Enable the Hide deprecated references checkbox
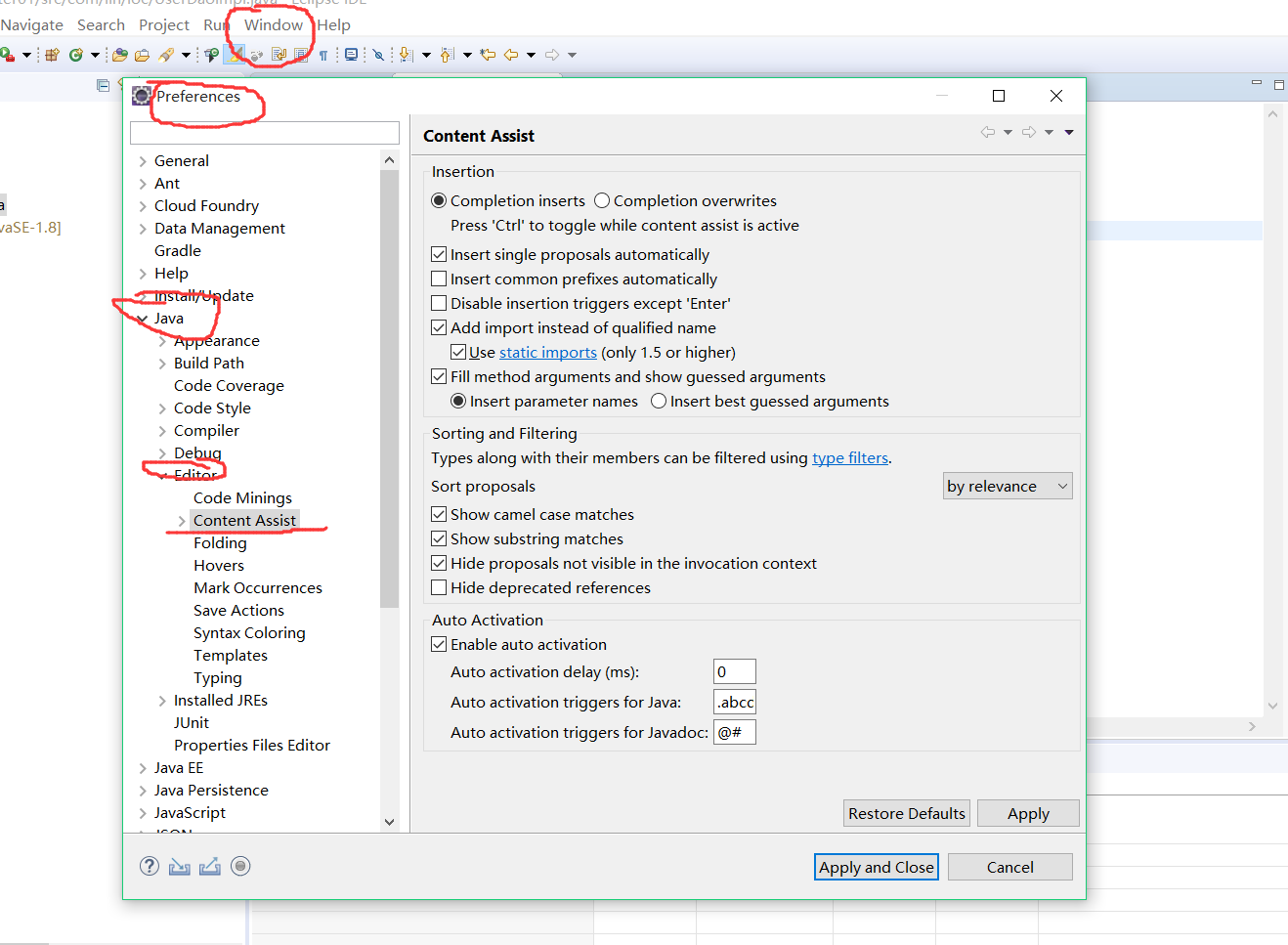Viewport: 1288px width, 945px height. [x=440, y=586]
